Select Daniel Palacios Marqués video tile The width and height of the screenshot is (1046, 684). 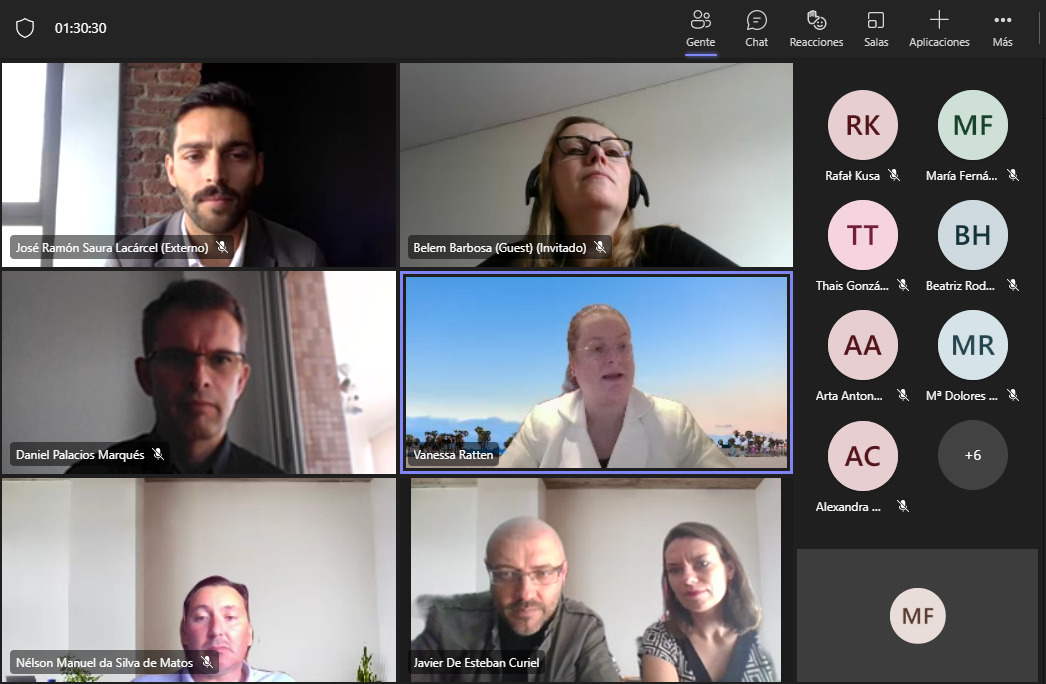coord(199,372)
